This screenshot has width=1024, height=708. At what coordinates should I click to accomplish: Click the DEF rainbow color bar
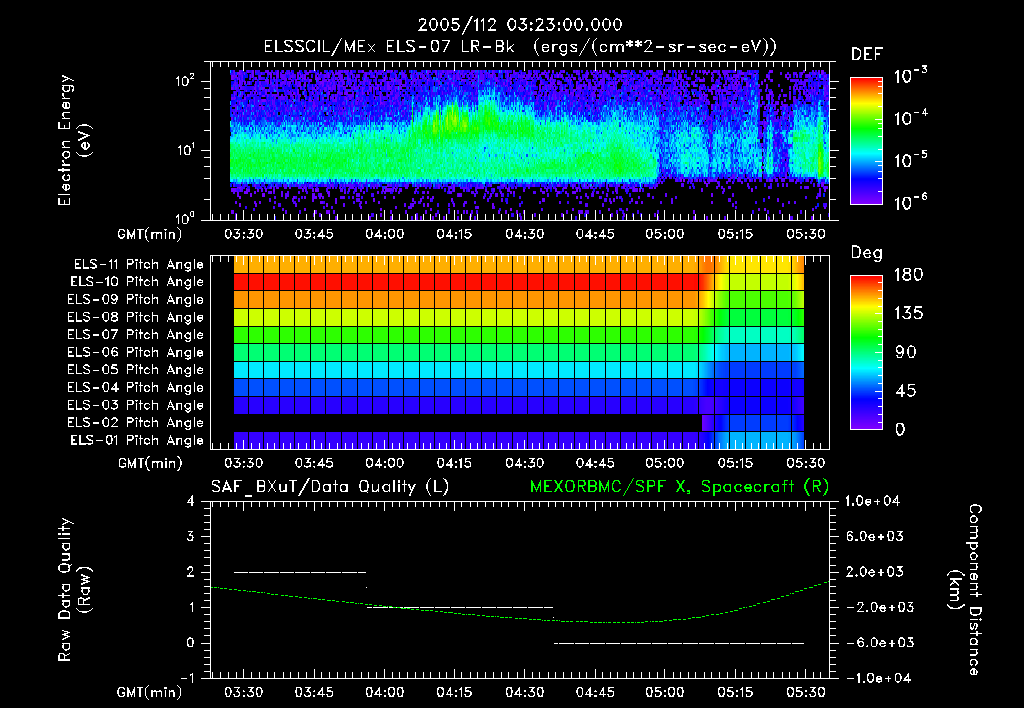click(x=867, y=141)
